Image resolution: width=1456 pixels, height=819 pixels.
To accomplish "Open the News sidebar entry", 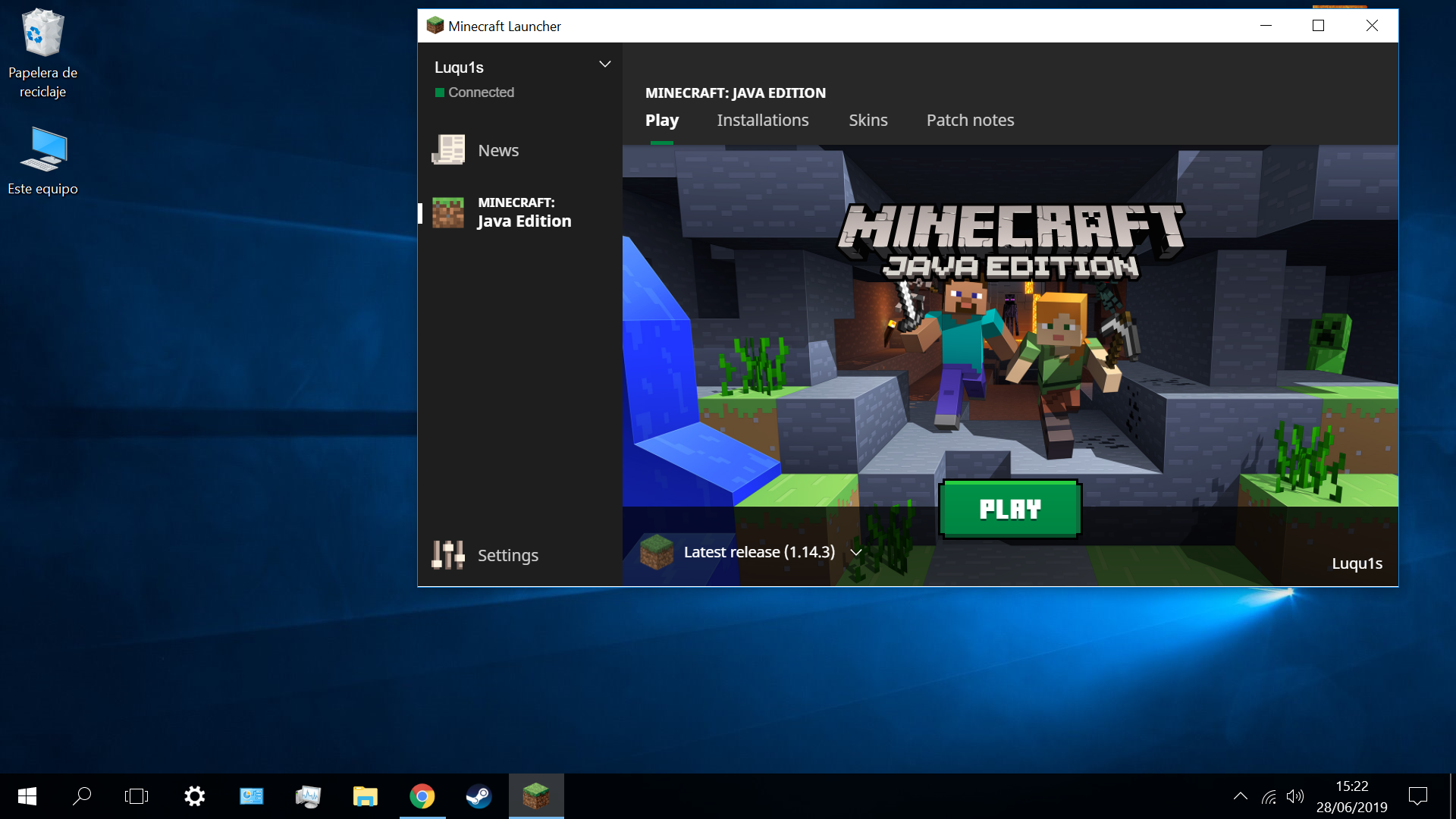I will (x=519, y=150).
